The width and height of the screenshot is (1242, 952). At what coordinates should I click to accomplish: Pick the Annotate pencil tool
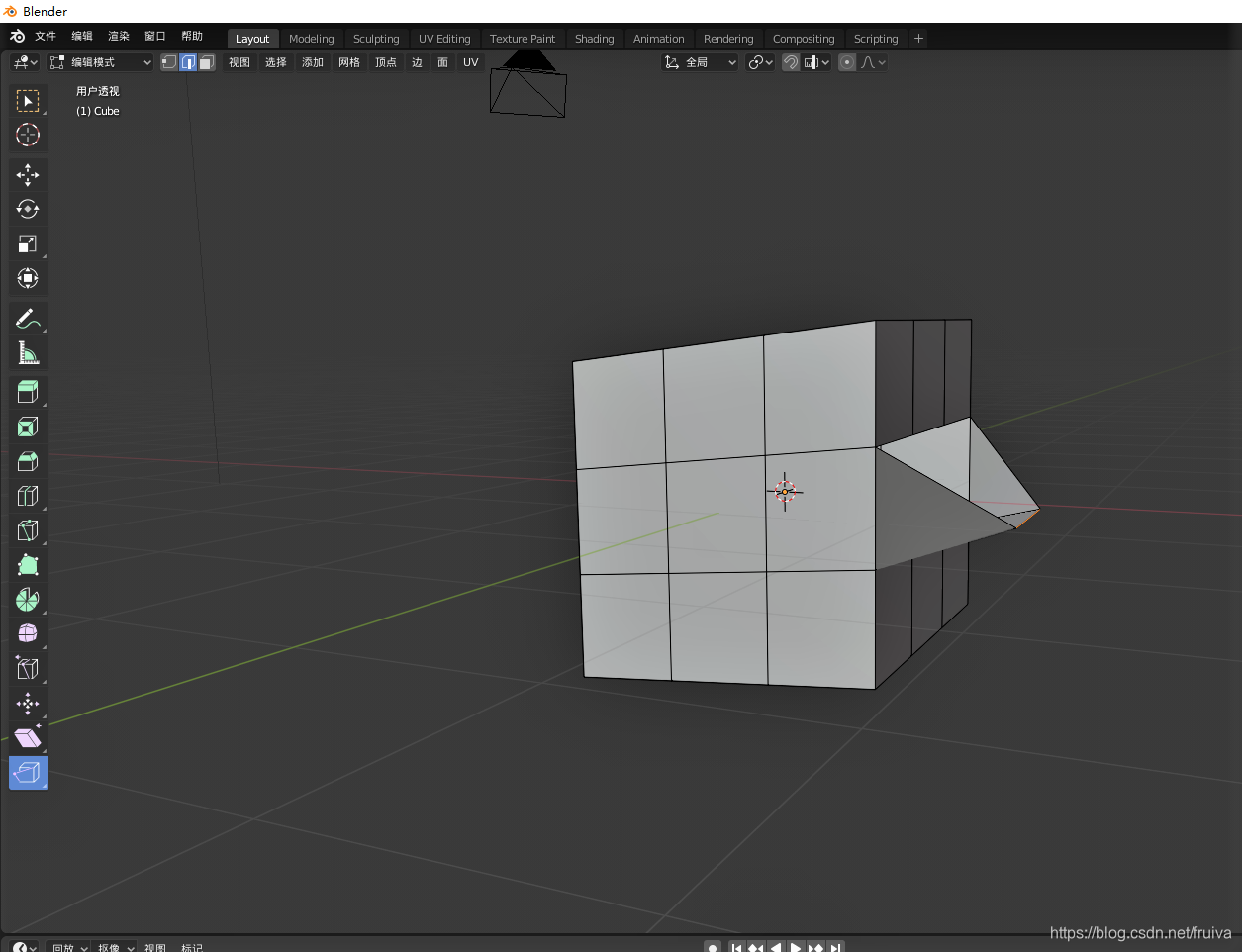click(x=28, y=319)
